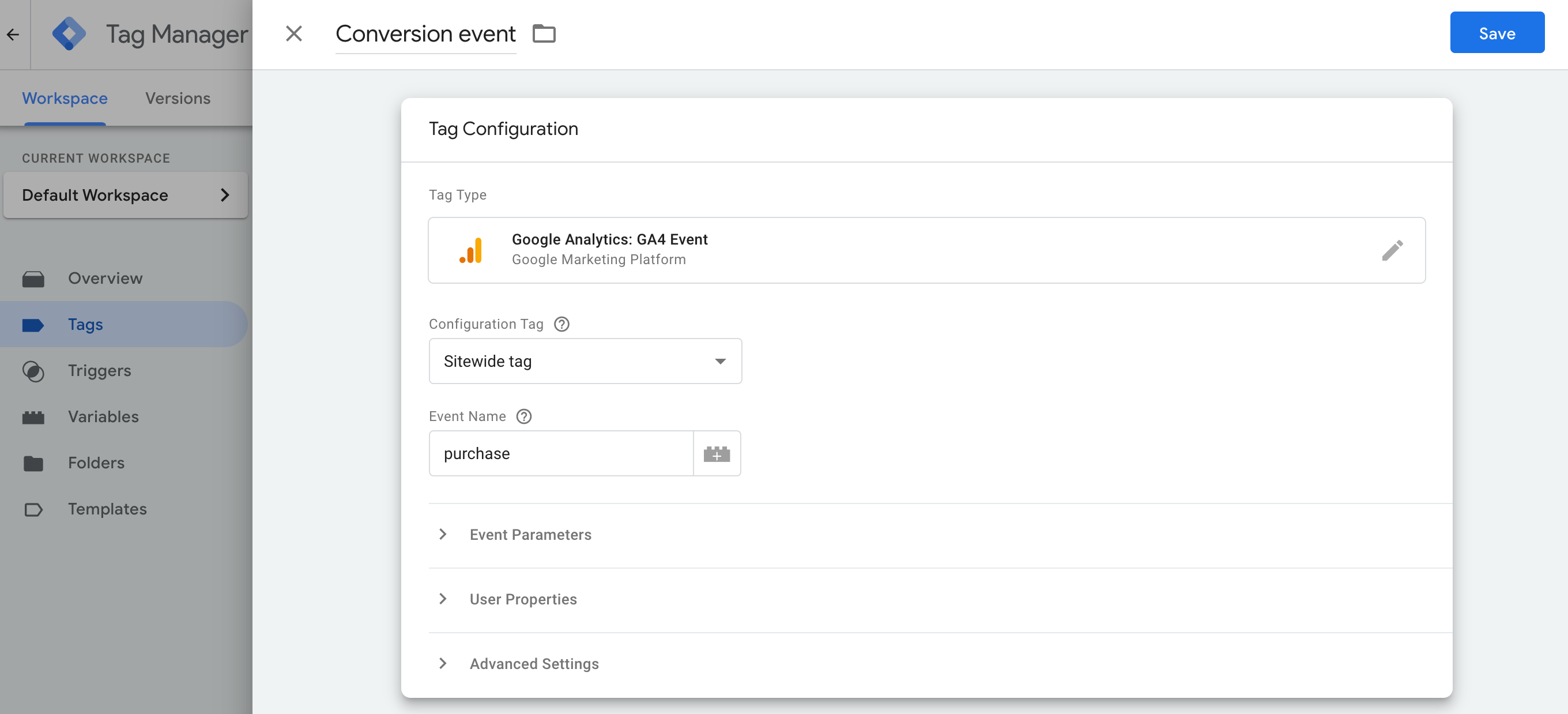Click the Tags sidebar icon
Image resolution: width=1568 pixels, height=714 pixels.
click(34, 324)
